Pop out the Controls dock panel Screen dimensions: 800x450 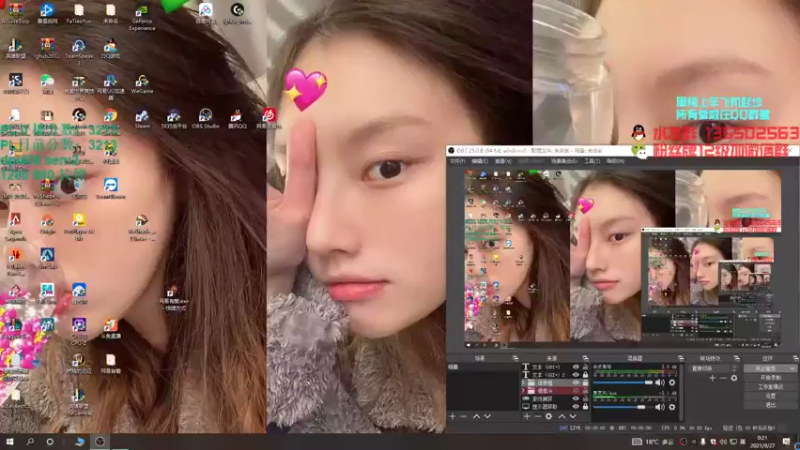795,358
